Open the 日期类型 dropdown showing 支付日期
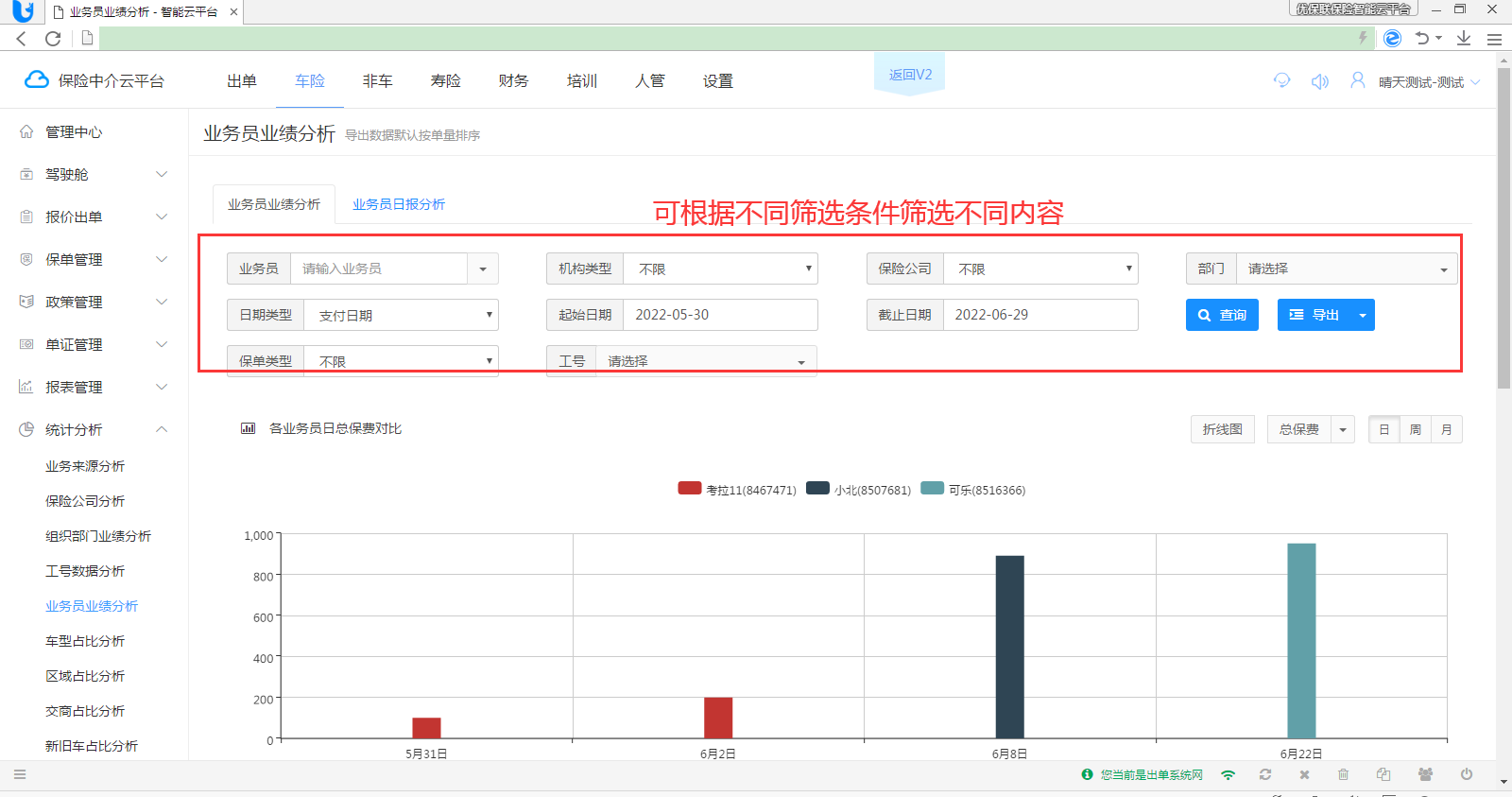Image resolution: width=1512 pixels, height=797 pixels. click(x=401, y=315)
